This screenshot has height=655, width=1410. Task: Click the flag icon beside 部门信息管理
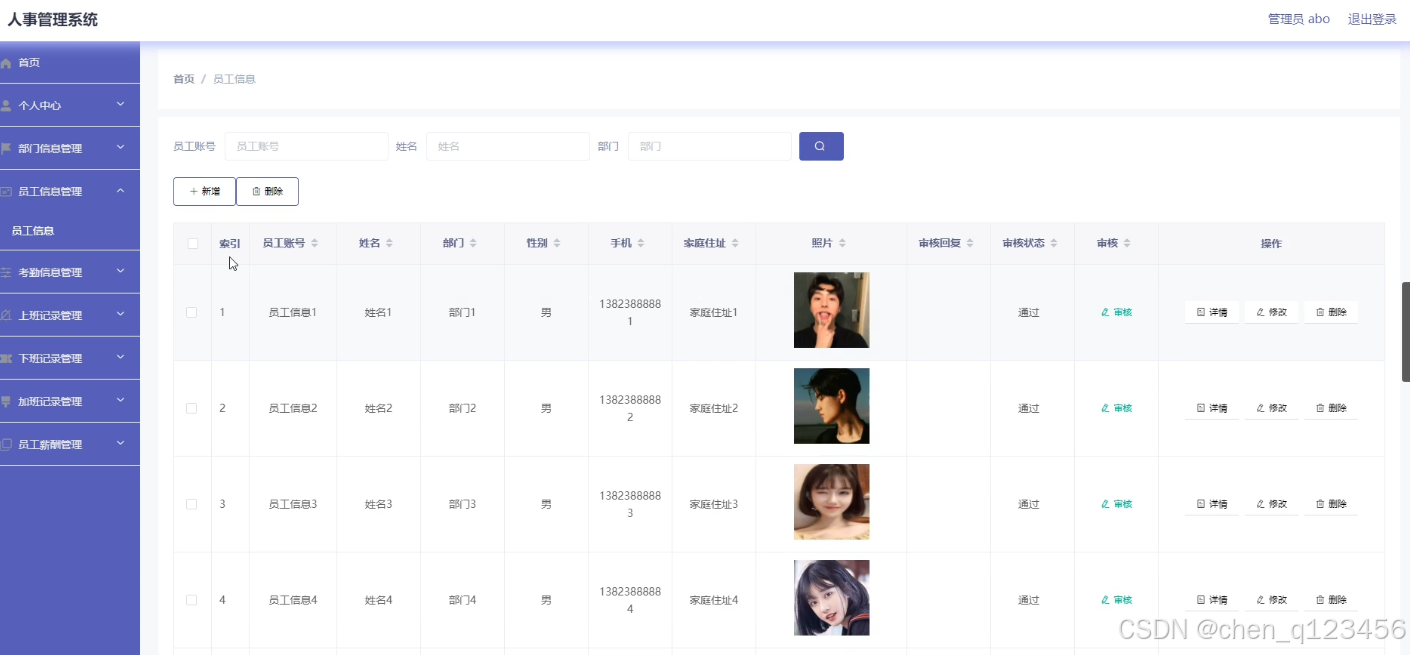(6, 148)
